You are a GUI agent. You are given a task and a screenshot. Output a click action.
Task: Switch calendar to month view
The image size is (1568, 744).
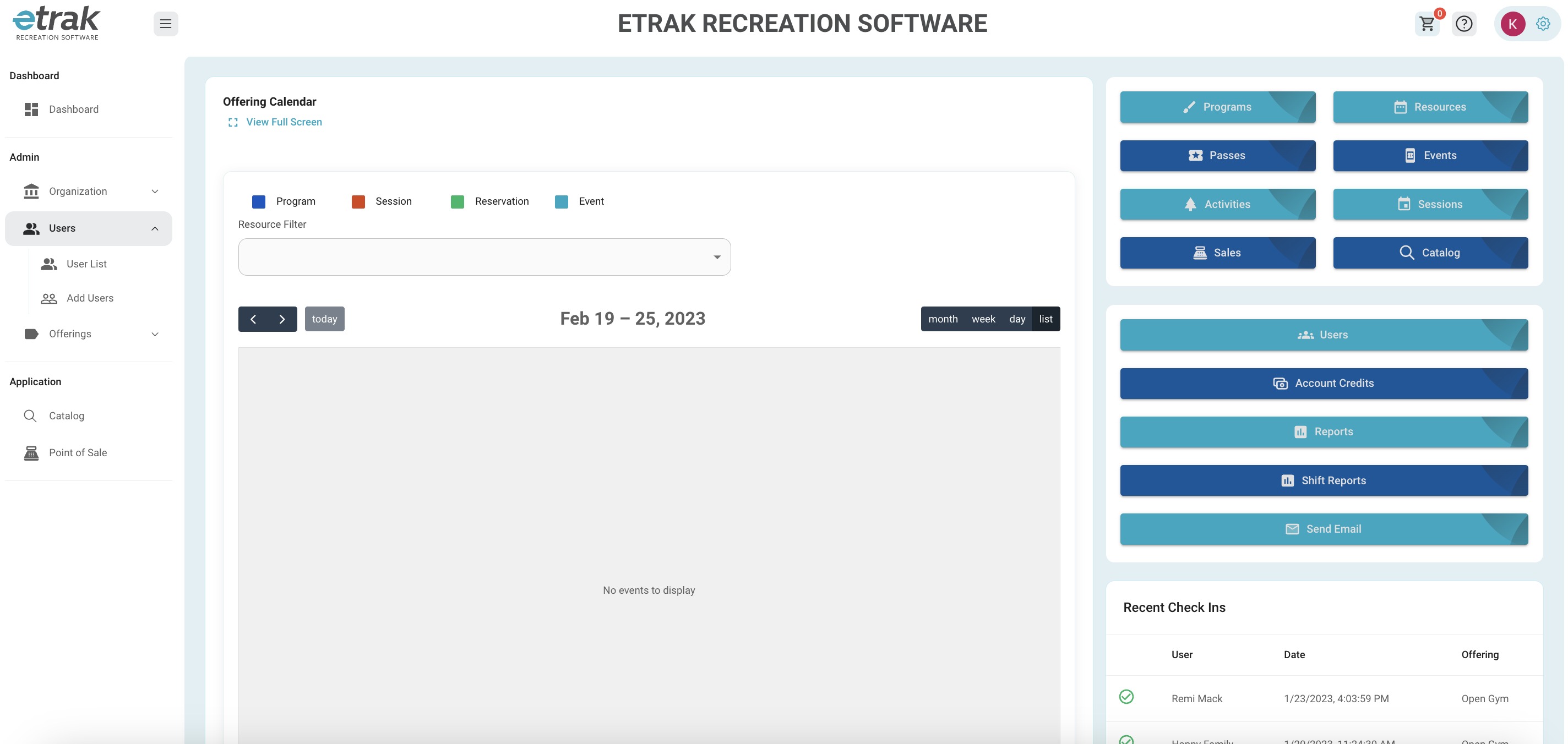pos(943,319)
